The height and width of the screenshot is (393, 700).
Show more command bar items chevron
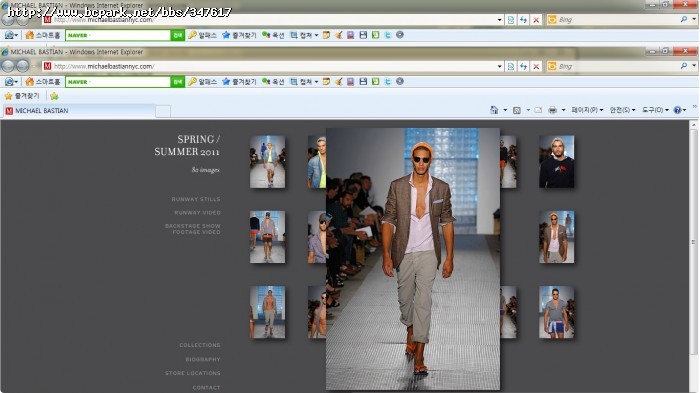coord(695,107)
